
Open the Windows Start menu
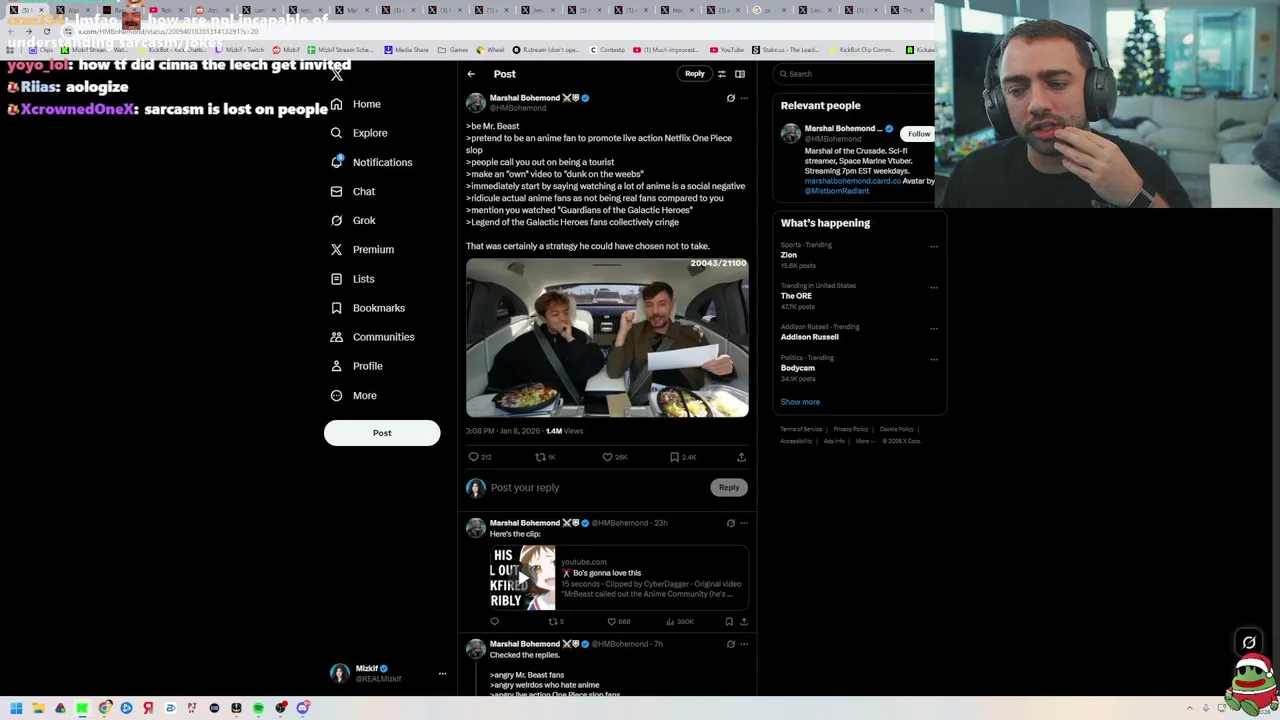coord(16,708)
